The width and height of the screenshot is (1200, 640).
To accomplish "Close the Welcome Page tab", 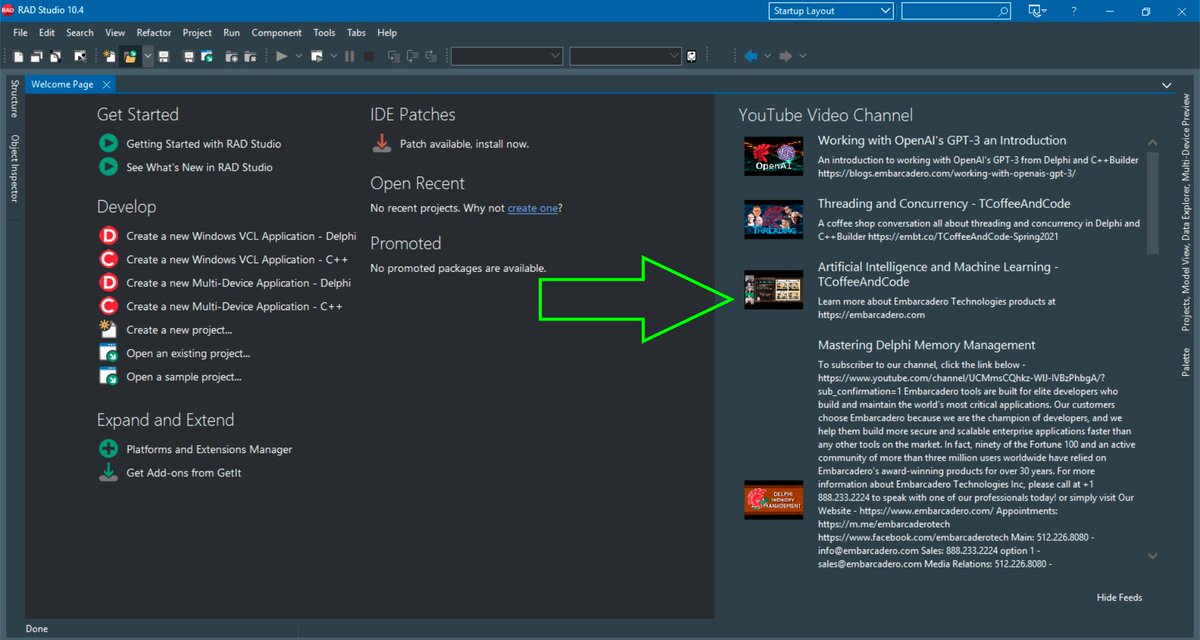I will tap(106, 85).
